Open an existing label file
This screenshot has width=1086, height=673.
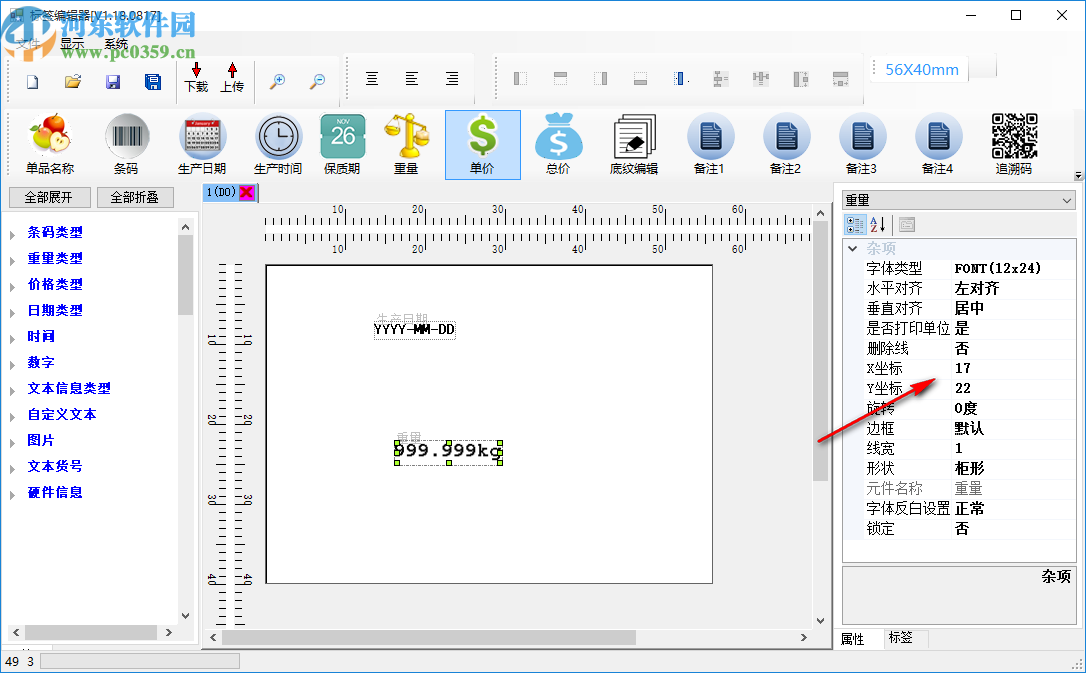[x=73, y=82]
